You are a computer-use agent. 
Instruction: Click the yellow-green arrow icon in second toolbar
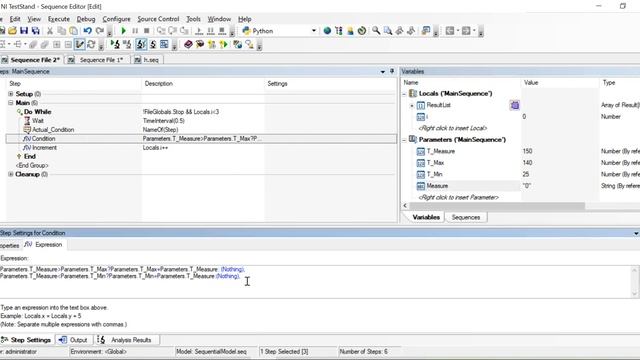(223, 44)
